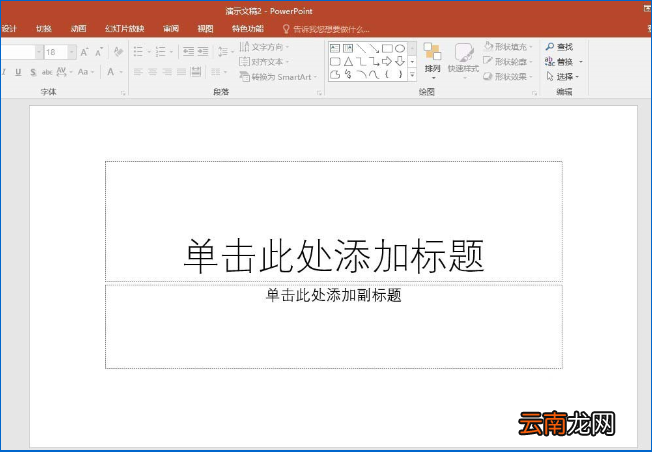This screenshot has width=652, height=452.
Task: Open line spacing dropdown
Action: 226,52
